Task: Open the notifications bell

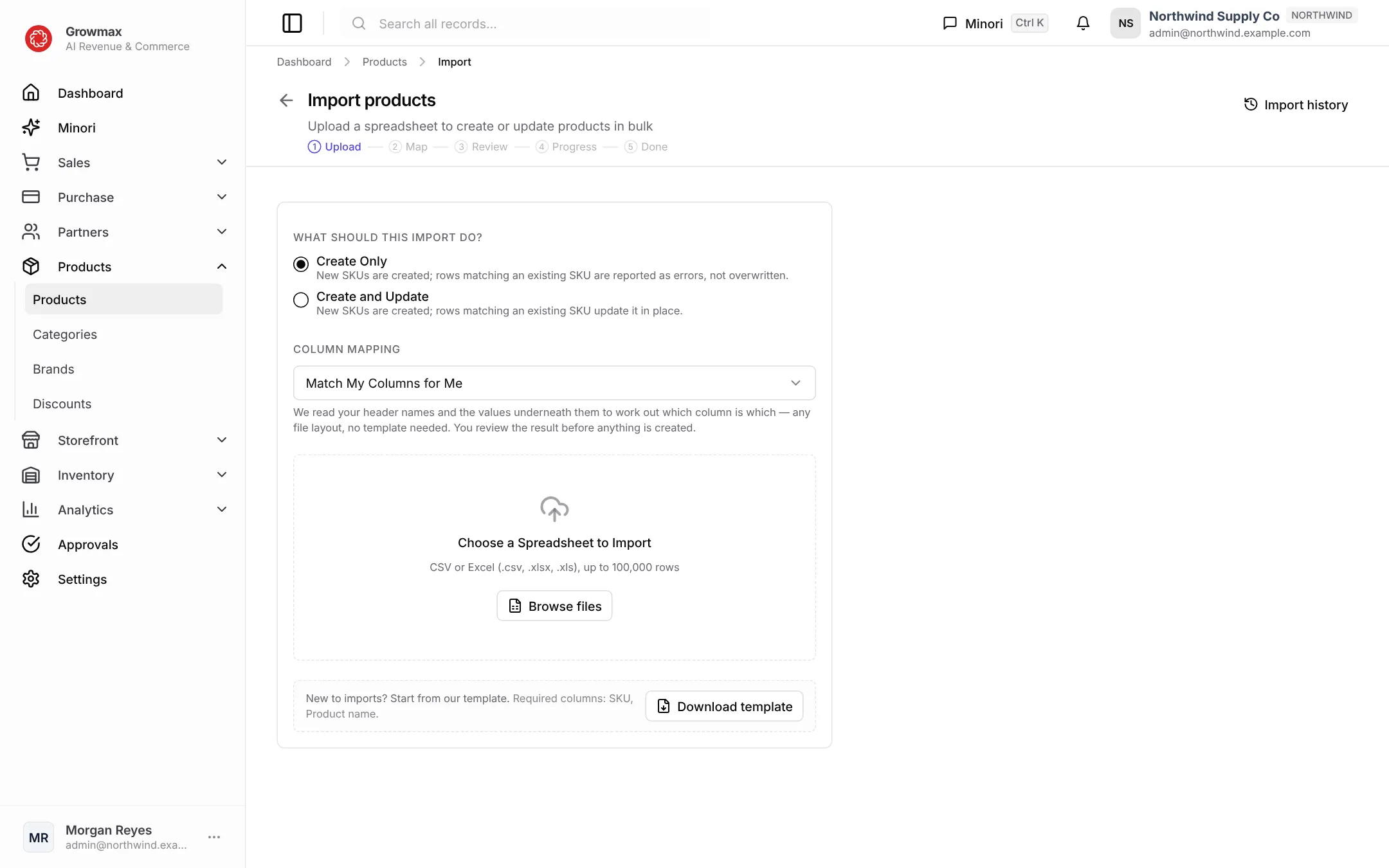Action: (1083, 24)
